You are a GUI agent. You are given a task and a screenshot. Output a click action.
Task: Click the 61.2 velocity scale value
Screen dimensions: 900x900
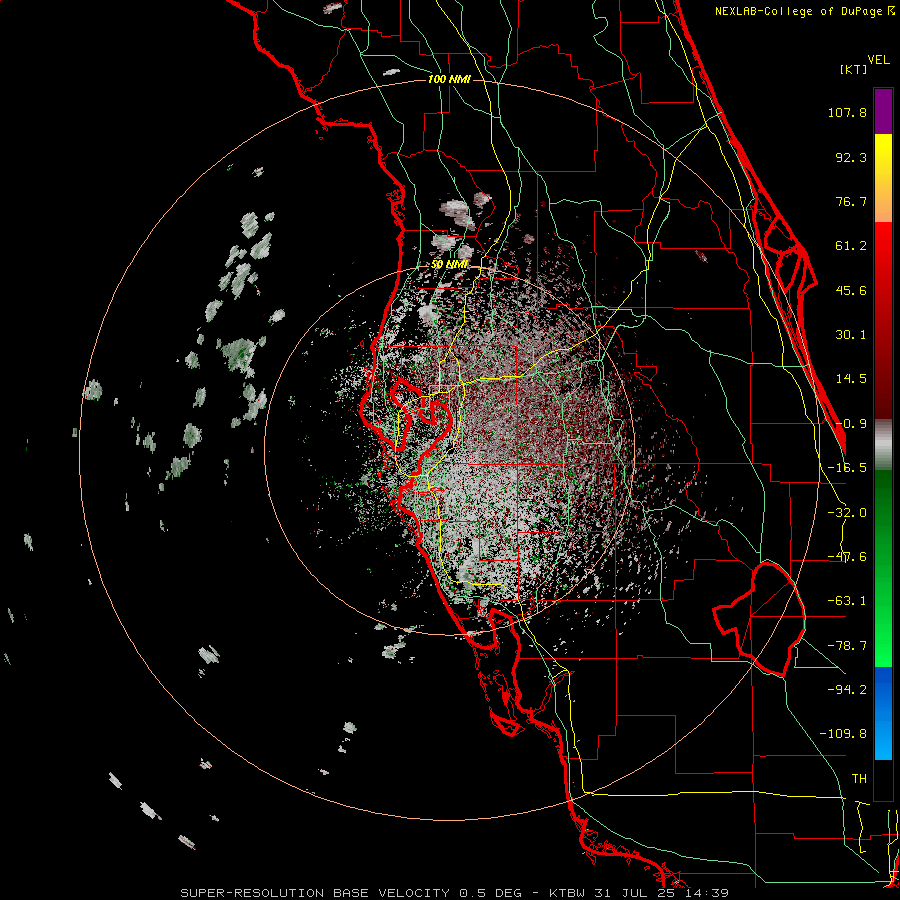coord(851,246)
